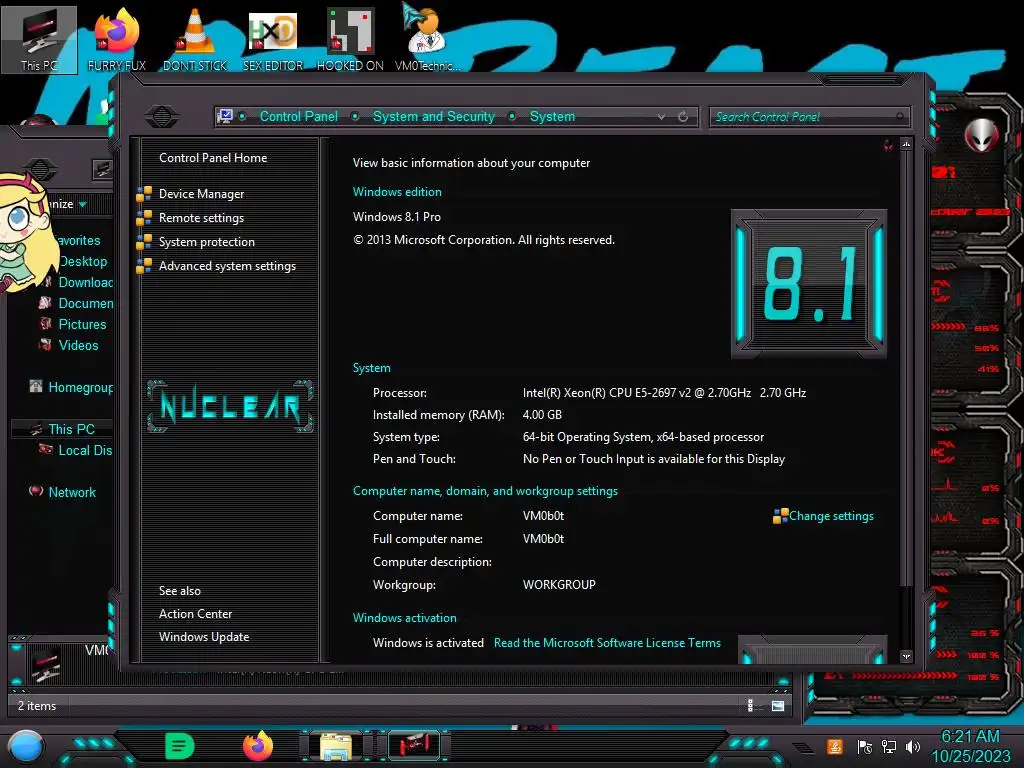Click the Homegroup icon in Explorer sidebar
Viewport: 1024px width, 768px height.
pos(36,387)
